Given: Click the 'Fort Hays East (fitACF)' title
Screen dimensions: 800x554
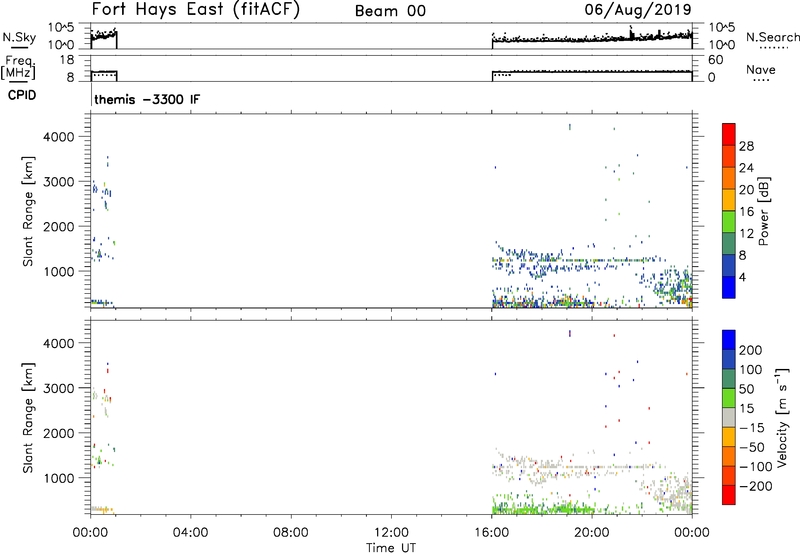Looking at the screenshot, I should [x=195, y=10].
